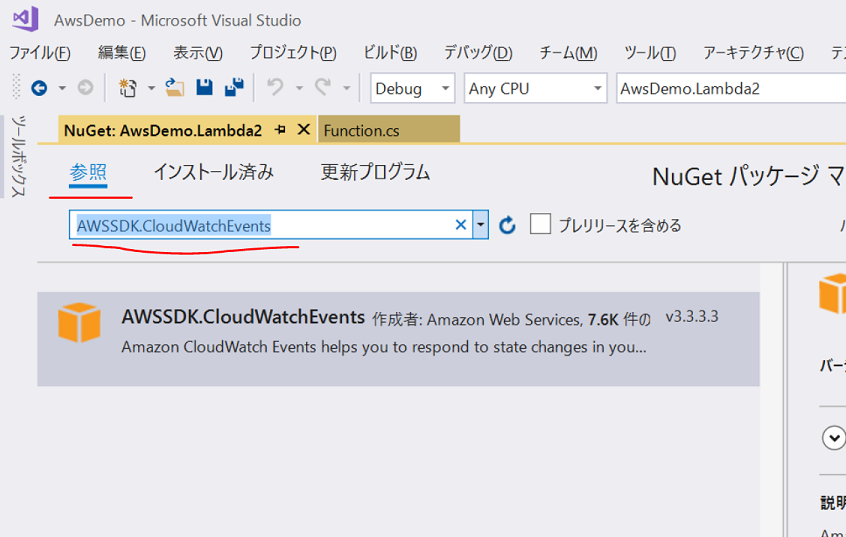Click the Undo arrow icon
This screenshot has width=846, height=537.
(275, 87)
